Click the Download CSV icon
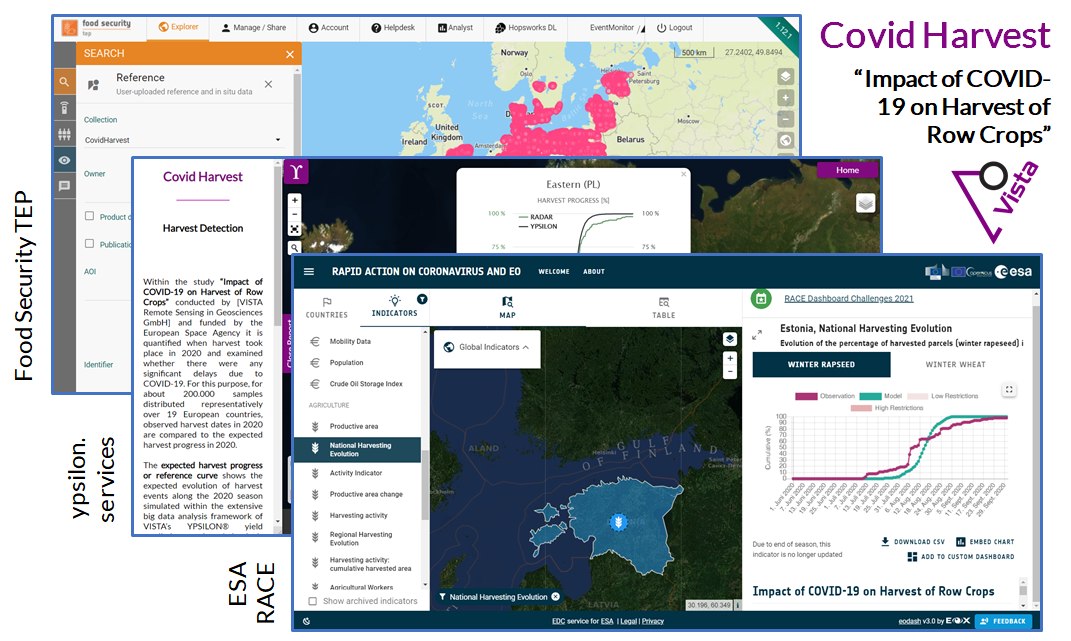Image resolution: width=1071 pixels, height=641 pixels. (x=883, y=542)
